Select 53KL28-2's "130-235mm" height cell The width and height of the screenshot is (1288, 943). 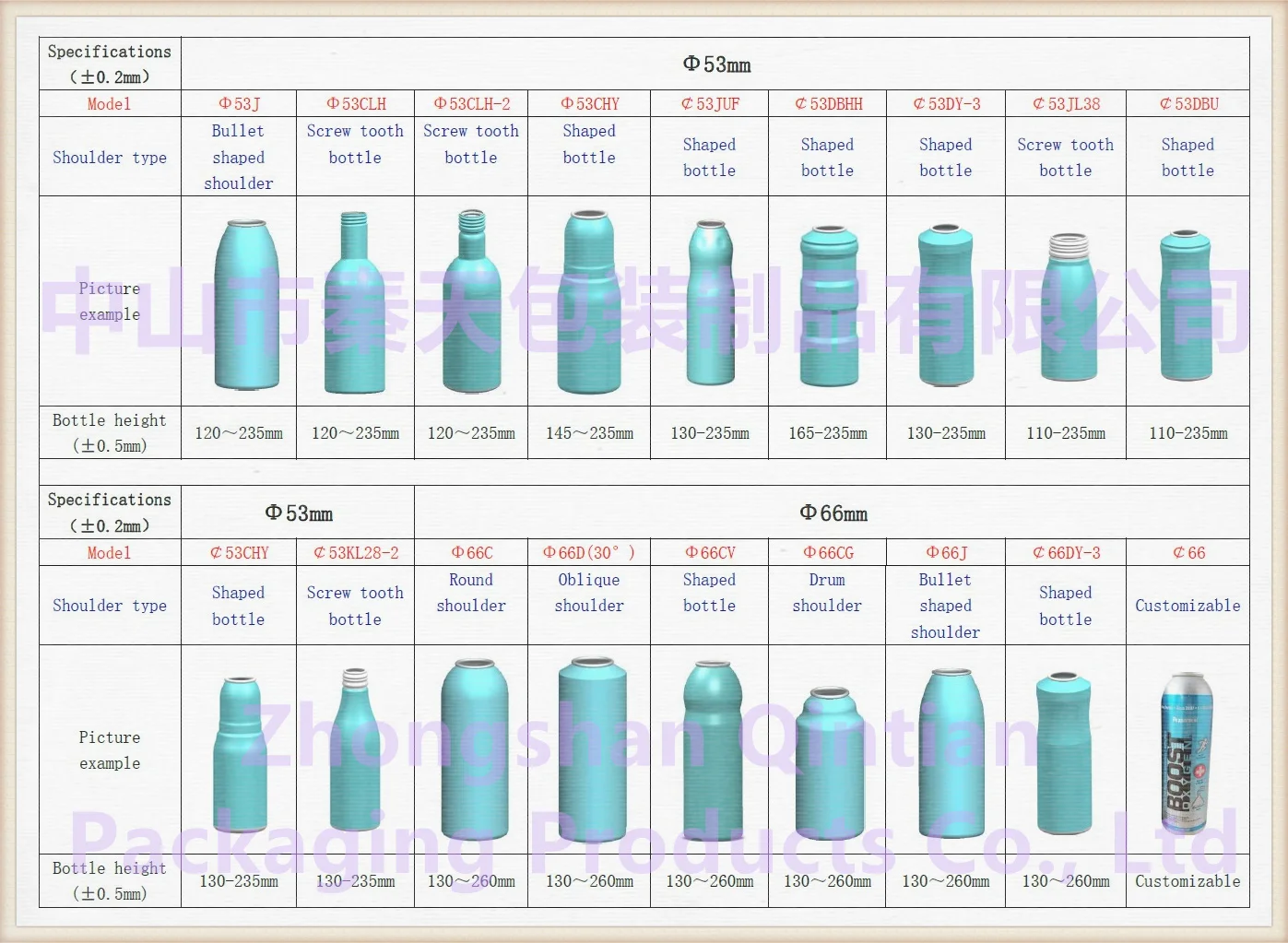pos(355,881)
